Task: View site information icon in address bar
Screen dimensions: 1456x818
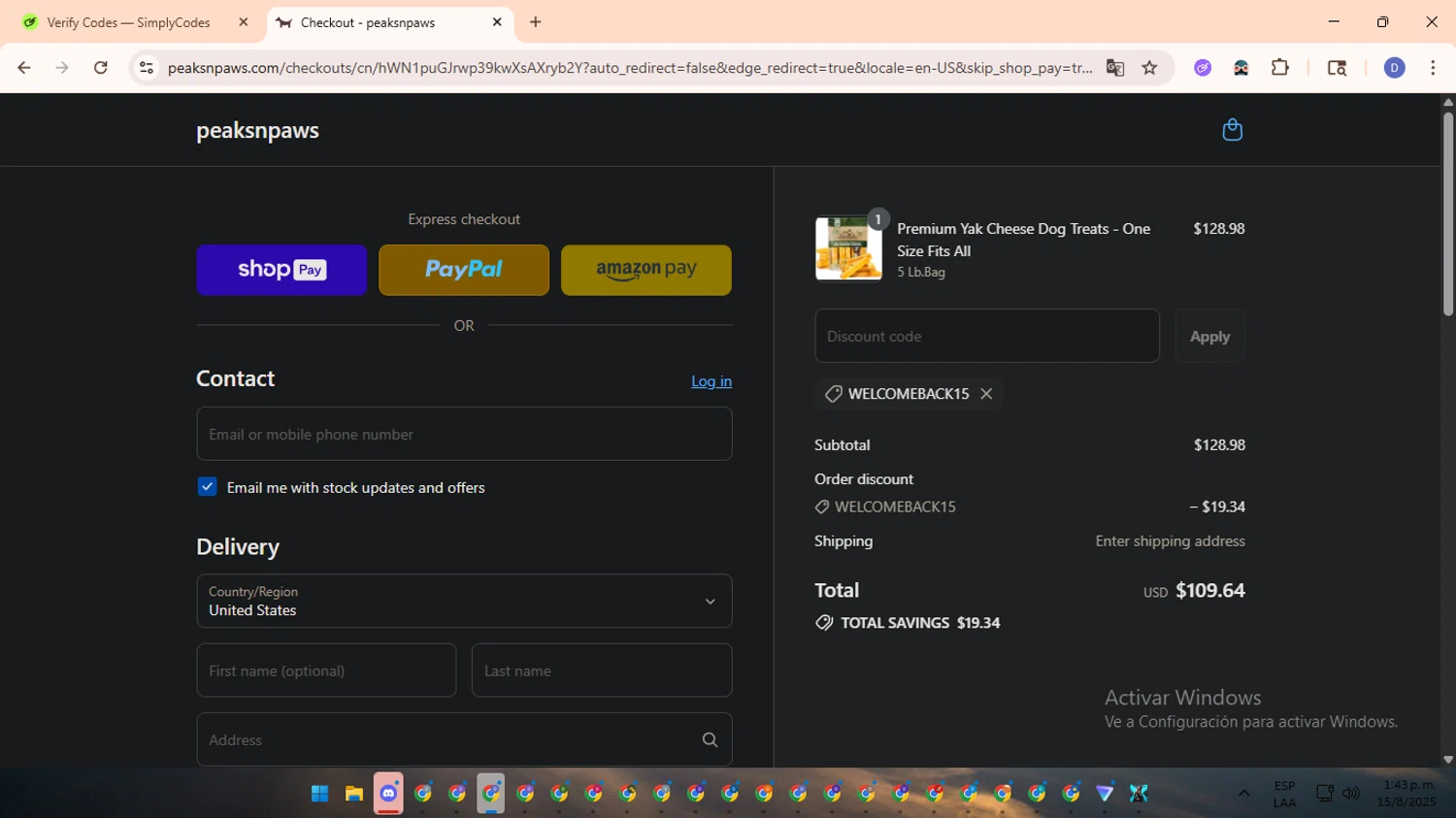Action: tap(147, 68)
